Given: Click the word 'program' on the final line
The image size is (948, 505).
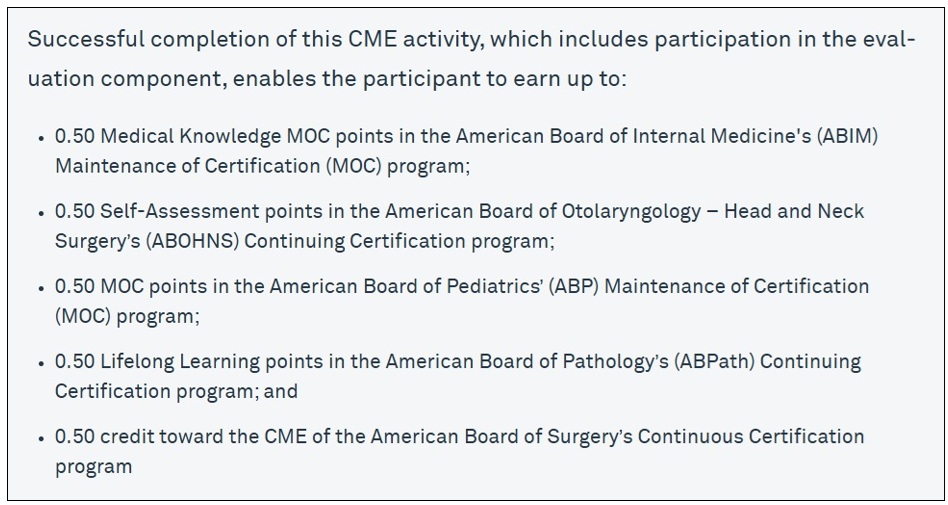Looking at the screenshot, I should pos(94,467).
